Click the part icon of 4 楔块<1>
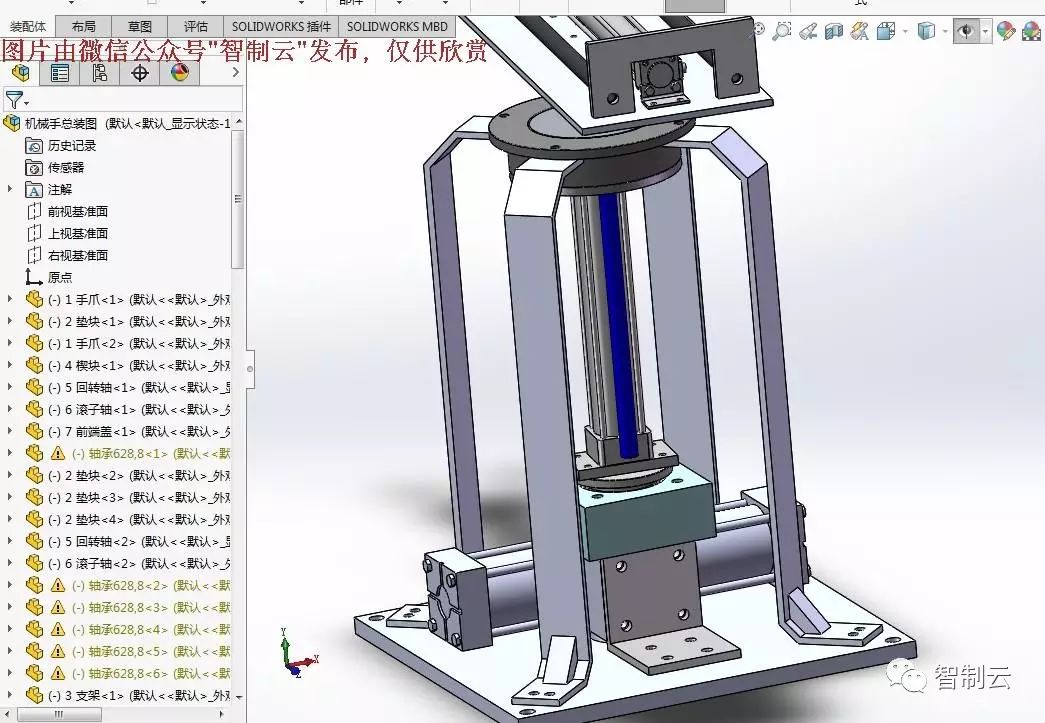 pyautogui.click(x=34, y=366)
